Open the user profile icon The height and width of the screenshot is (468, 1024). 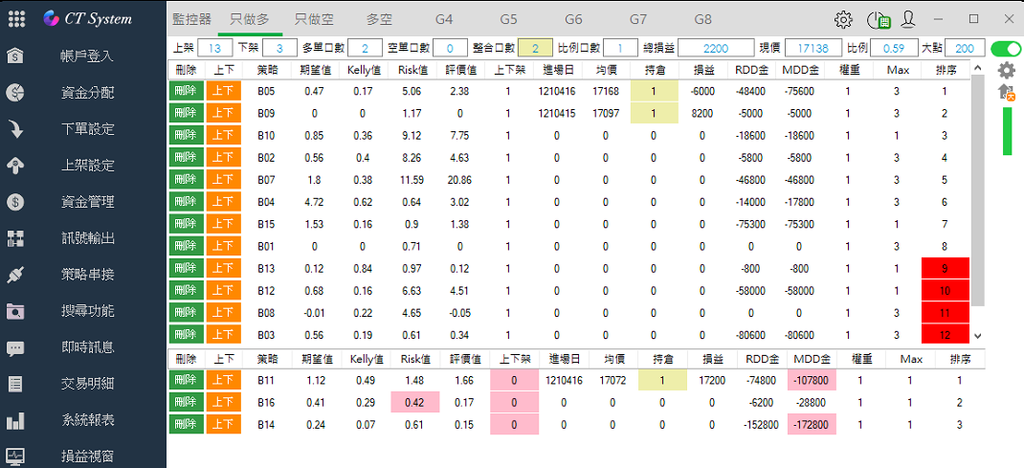[908, 19]
